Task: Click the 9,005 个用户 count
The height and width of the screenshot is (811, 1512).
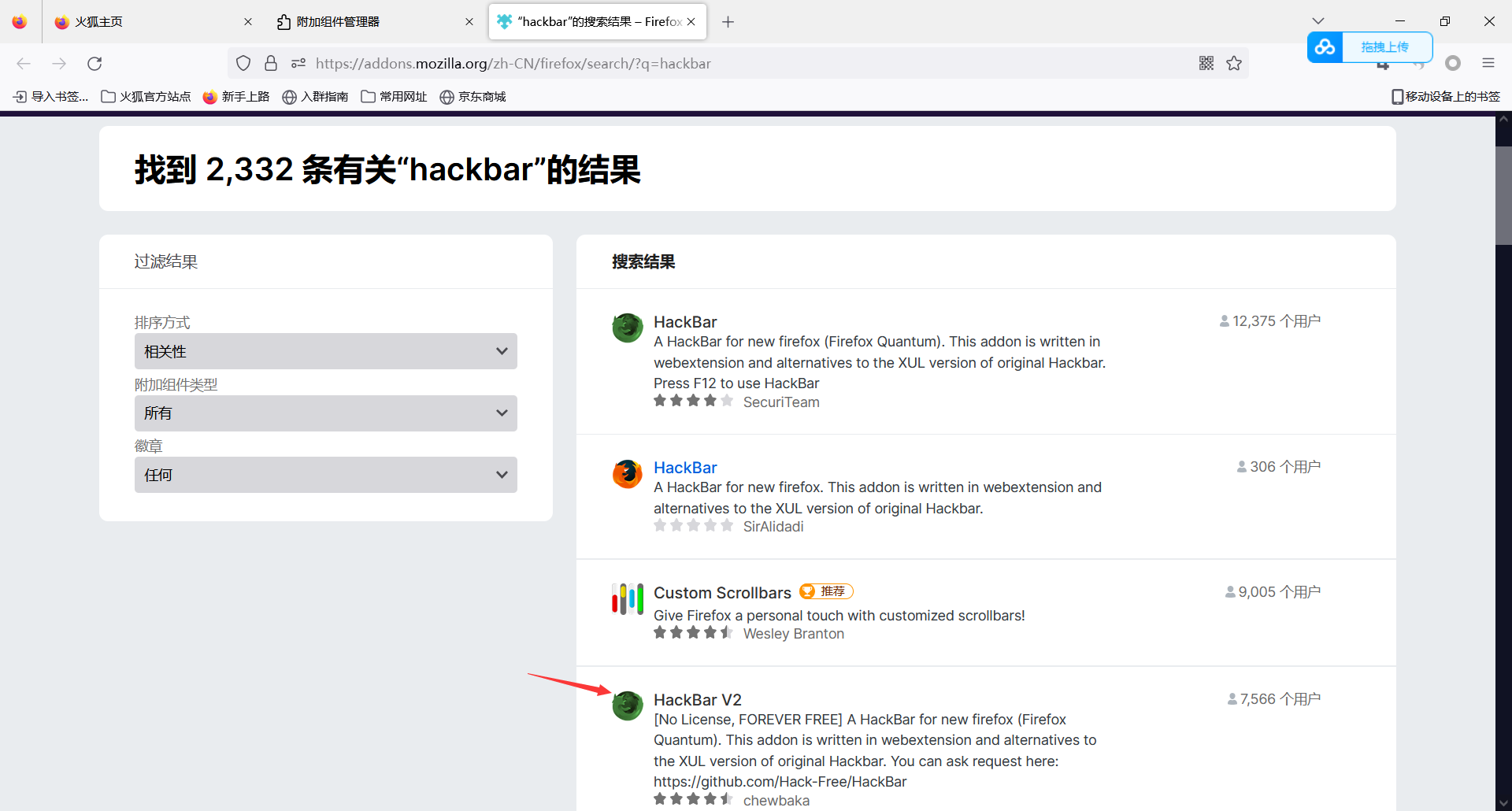Action: point(1273,592)
